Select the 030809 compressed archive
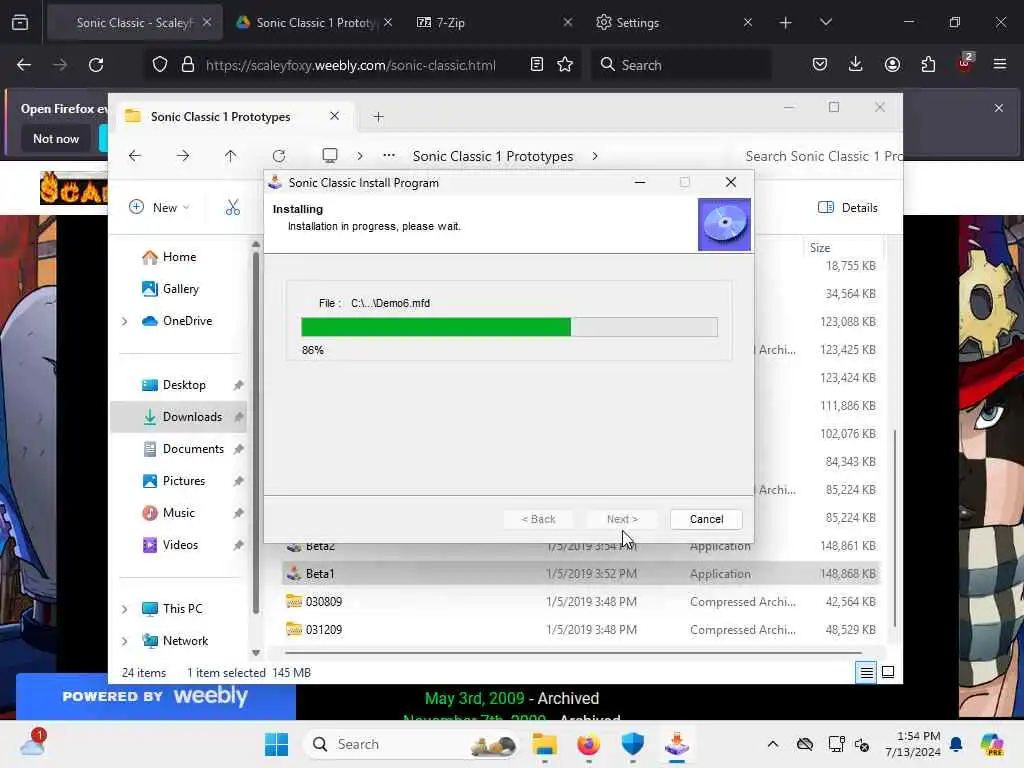Image resolution: width=1024 pixels, height=768 pixels. click(581, 601)
